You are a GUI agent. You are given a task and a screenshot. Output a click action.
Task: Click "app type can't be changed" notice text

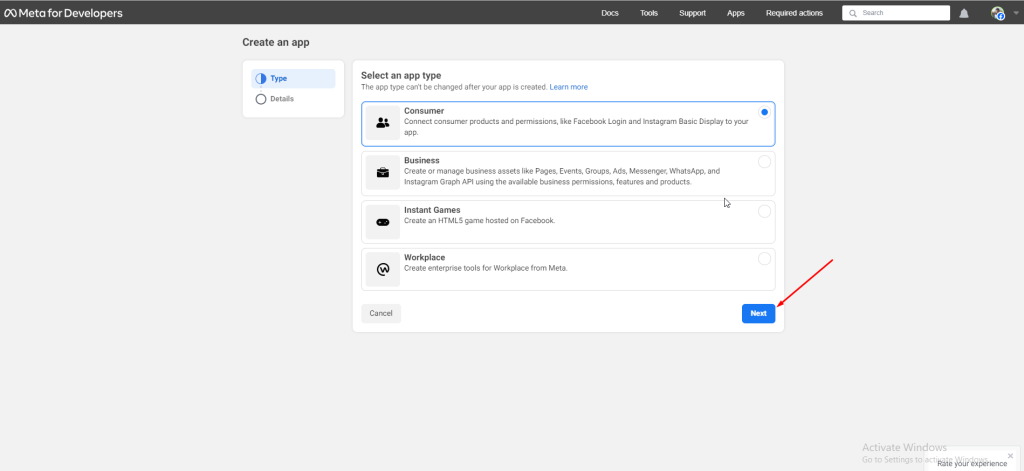click(x=454, y=87)
